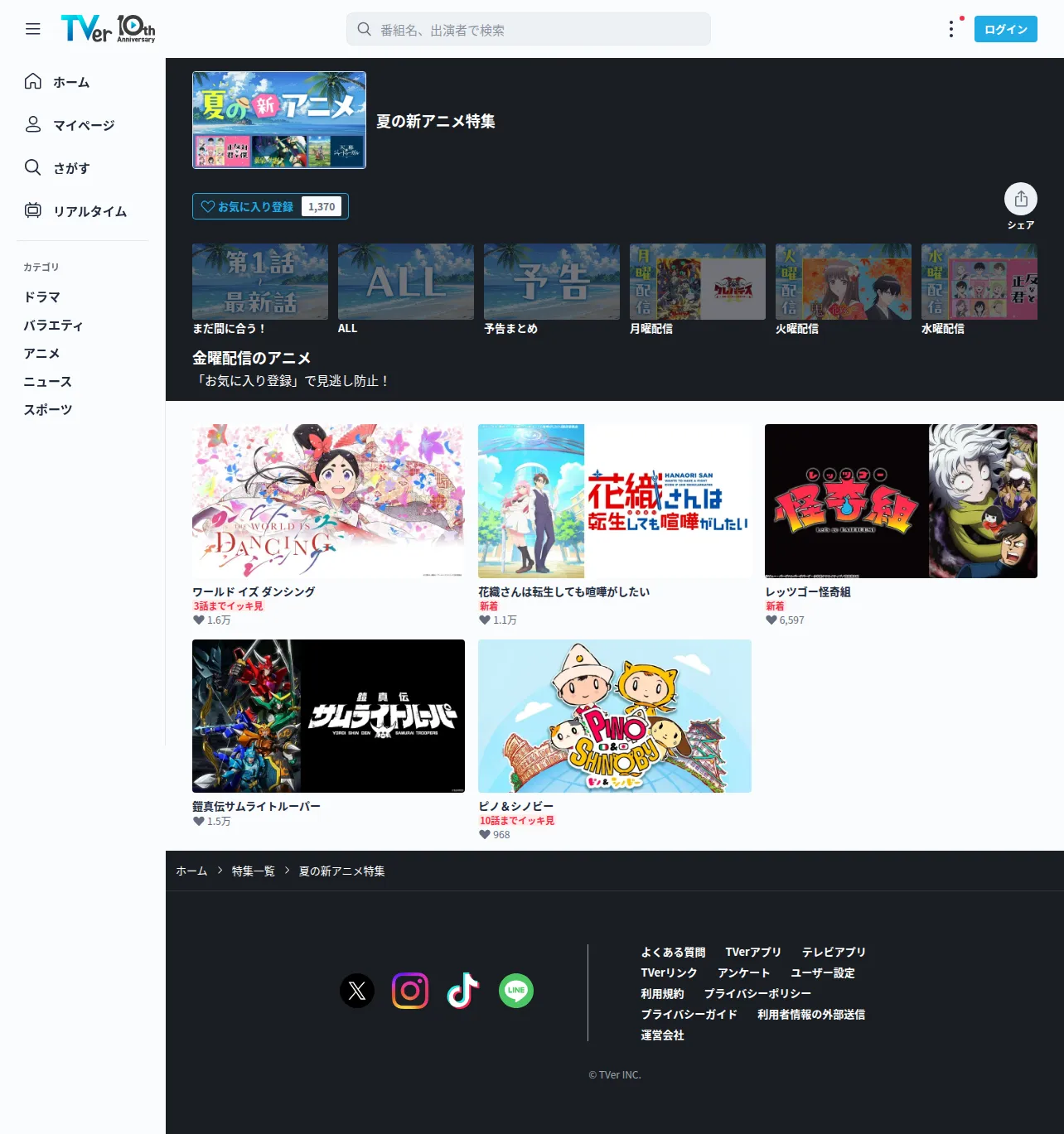Image resolution: width=1064 pixels, height=1134 pixels.
Task: Click the 10話までイッキ見 label
Action: pyautogui.click(x=517, y=820)
